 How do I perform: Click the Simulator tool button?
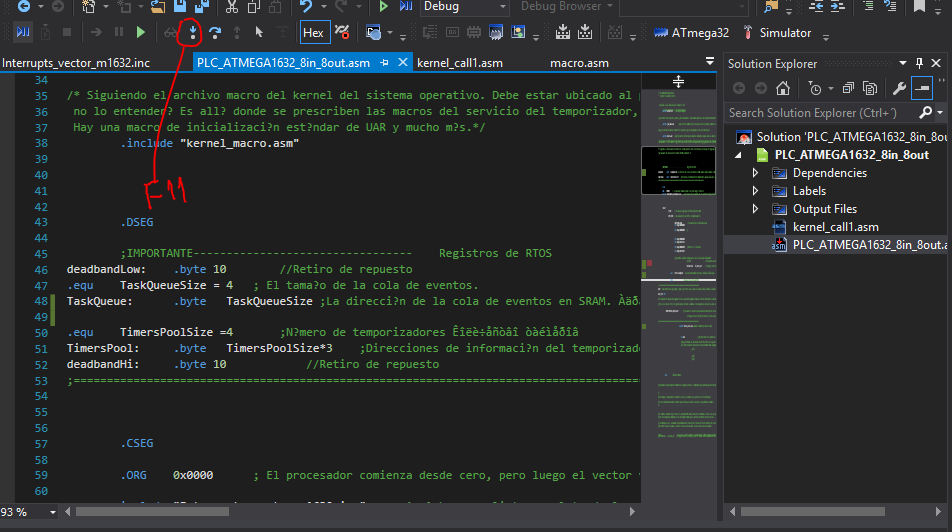[x=777, y=33]
